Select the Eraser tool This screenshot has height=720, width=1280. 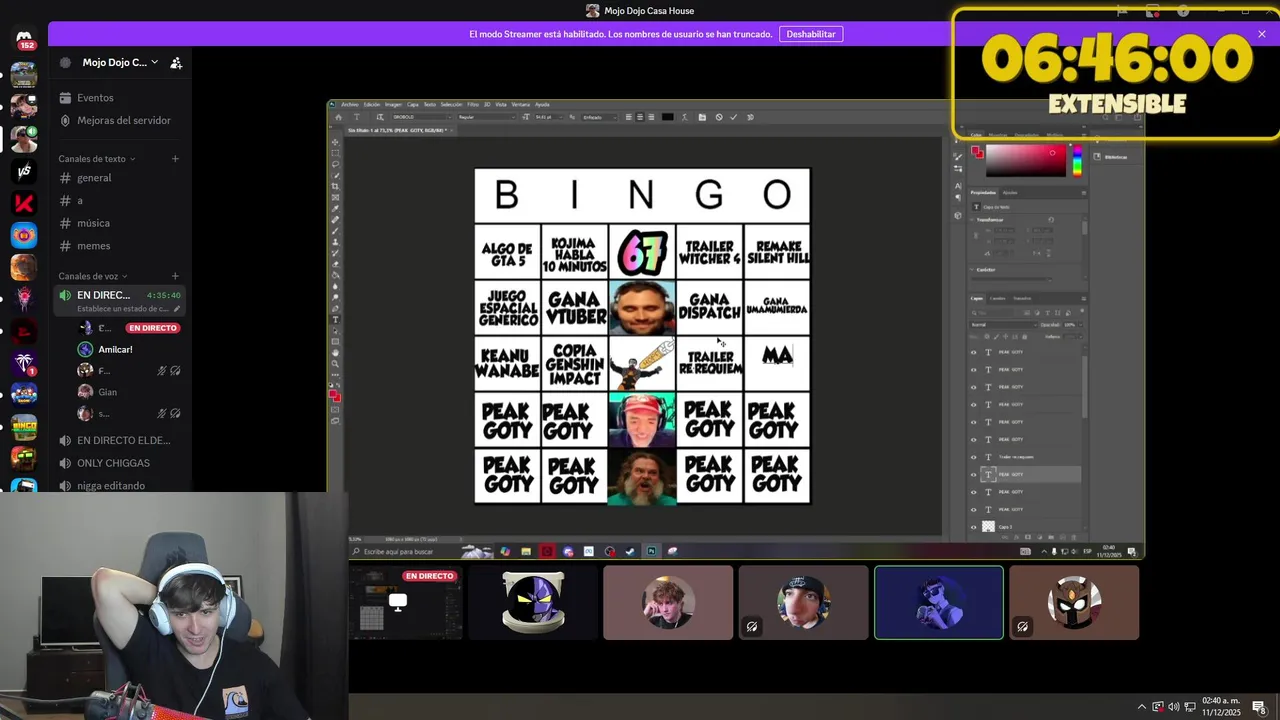(335, 264)
